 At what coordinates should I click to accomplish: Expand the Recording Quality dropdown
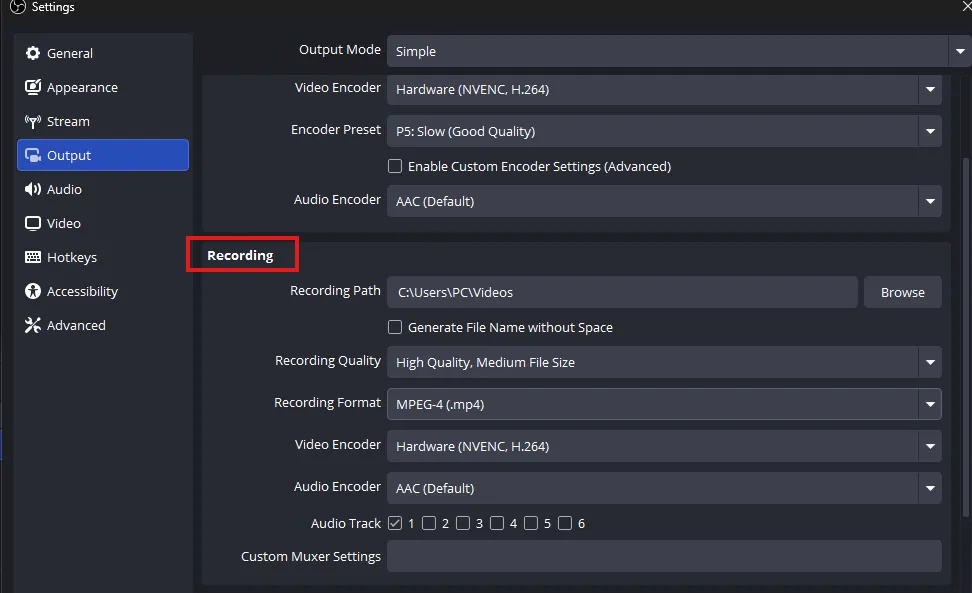point(664,362)
